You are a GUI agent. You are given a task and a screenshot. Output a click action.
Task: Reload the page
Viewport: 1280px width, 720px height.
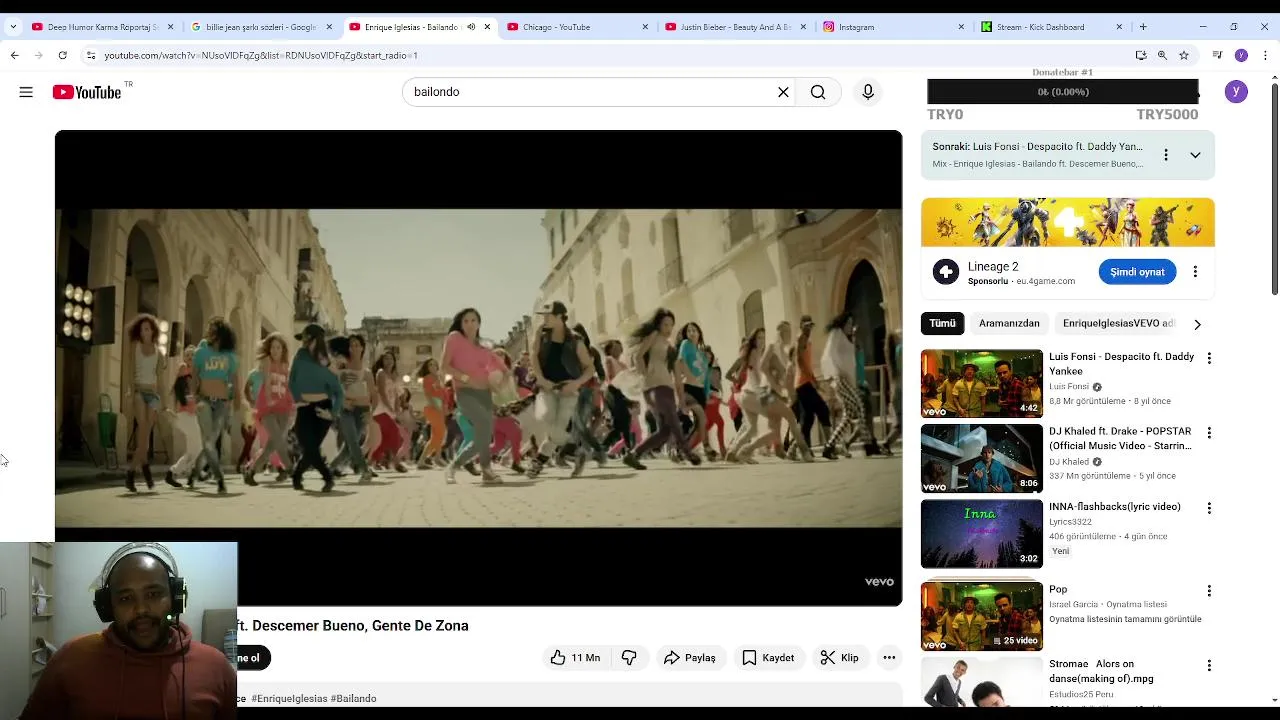[63, 55]
